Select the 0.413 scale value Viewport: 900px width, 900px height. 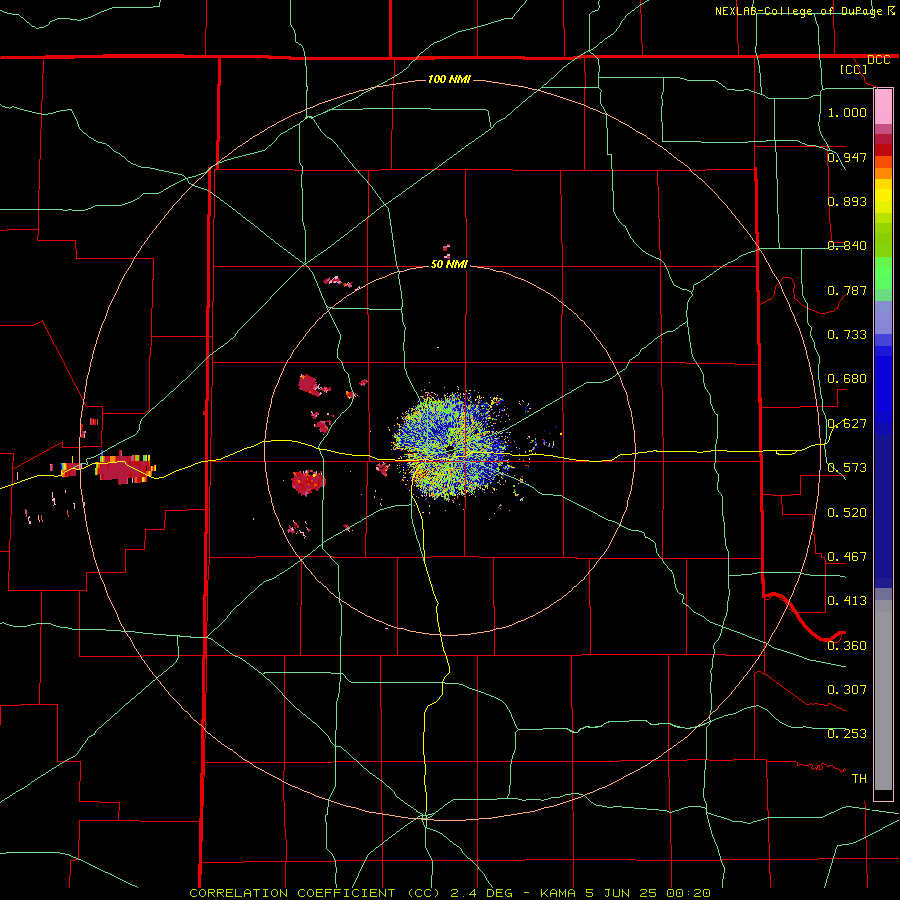(x=847, y=601)
